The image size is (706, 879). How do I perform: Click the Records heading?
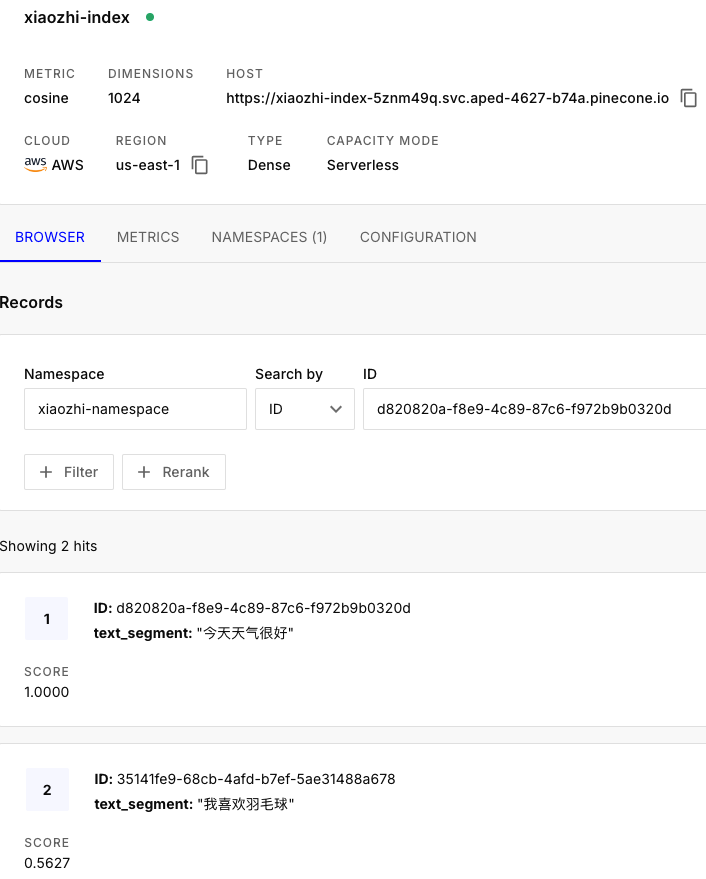pos(31,303)
